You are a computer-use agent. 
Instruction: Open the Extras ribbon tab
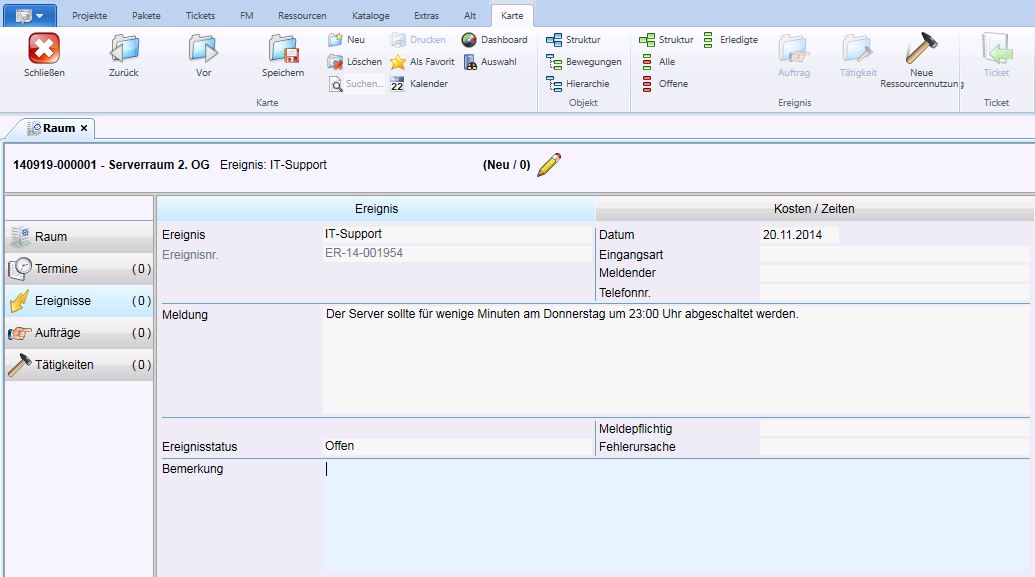pos(426,15)
